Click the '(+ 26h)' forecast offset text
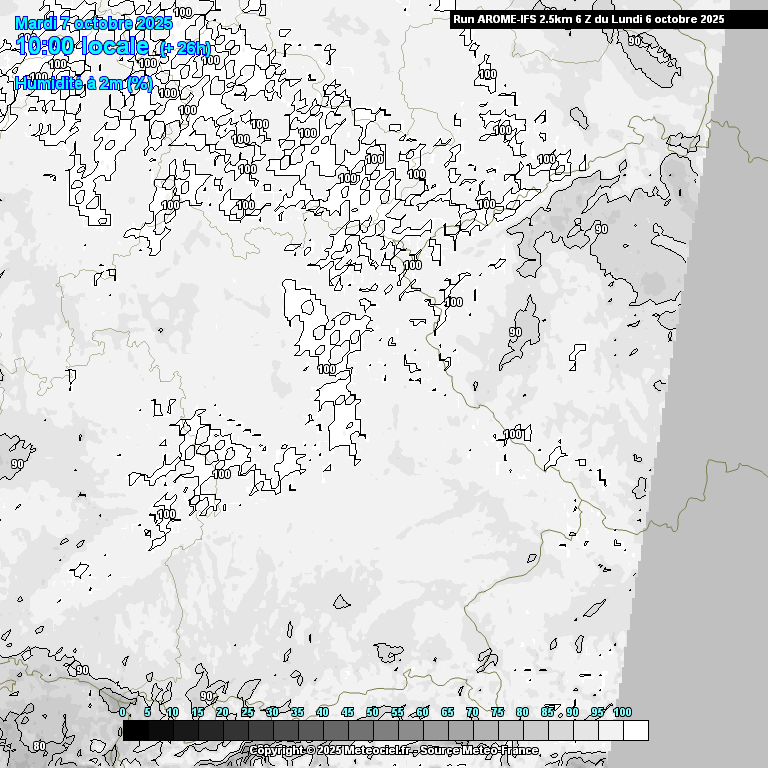The image size is (768, 768). tap(185, 49)
